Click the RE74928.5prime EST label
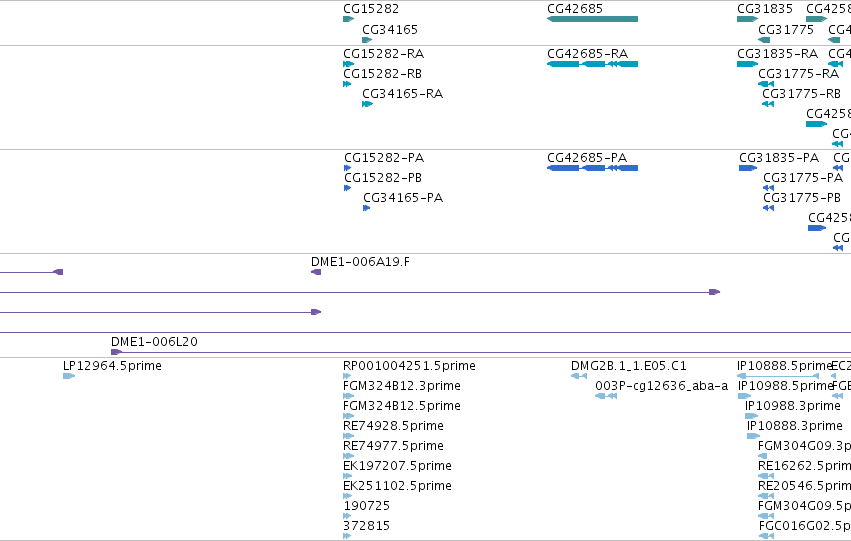The image size is (851, 541). pos(393,425)
